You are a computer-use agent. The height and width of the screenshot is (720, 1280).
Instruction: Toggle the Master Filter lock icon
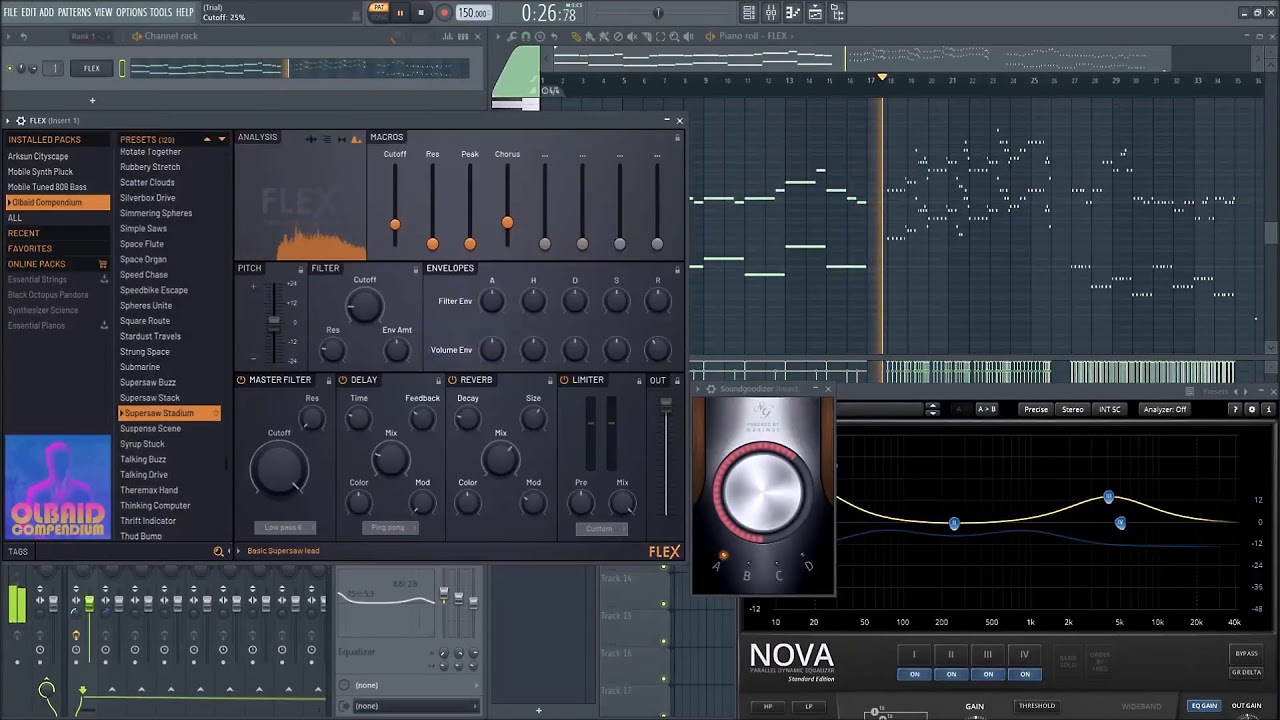click(328, 381)
